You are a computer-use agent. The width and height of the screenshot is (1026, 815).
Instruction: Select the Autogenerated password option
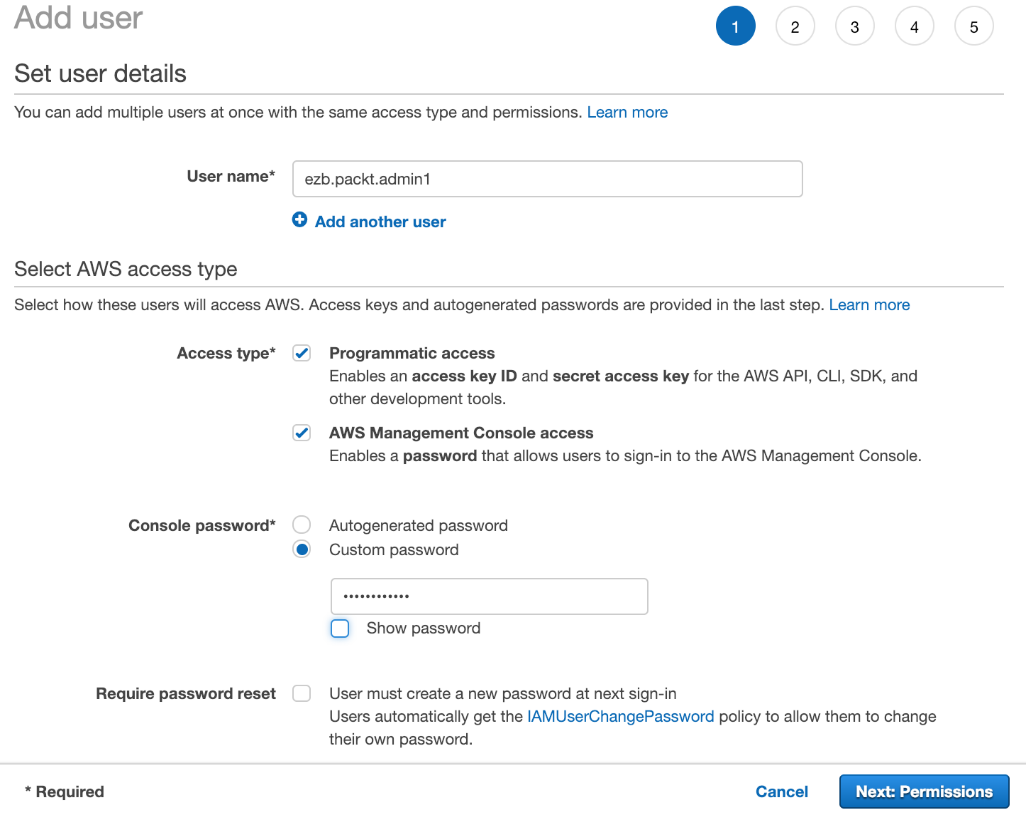click(302, 525)
